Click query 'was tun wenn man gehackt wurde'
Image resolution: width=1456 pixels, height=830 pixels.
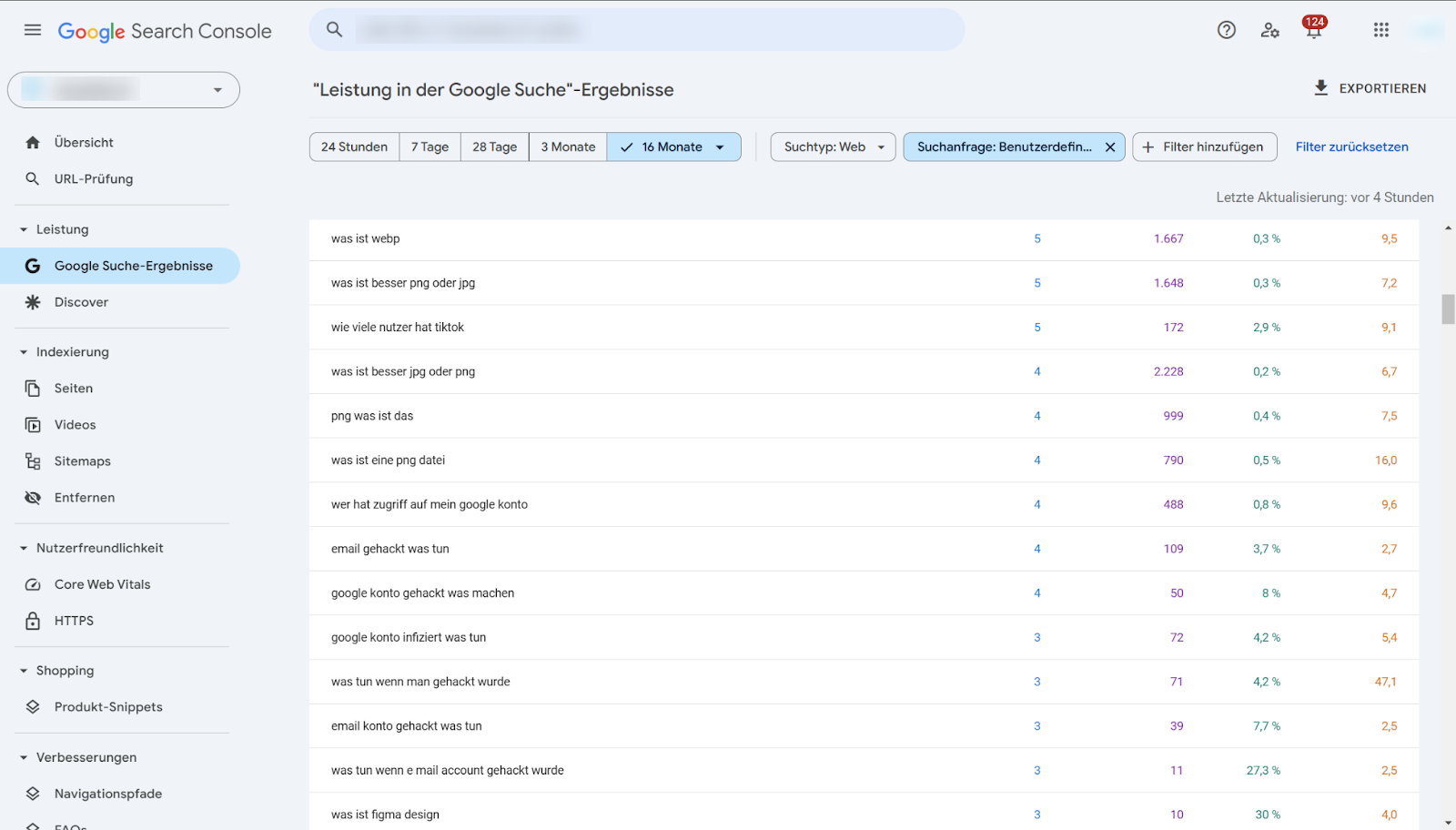pos(420,682)
